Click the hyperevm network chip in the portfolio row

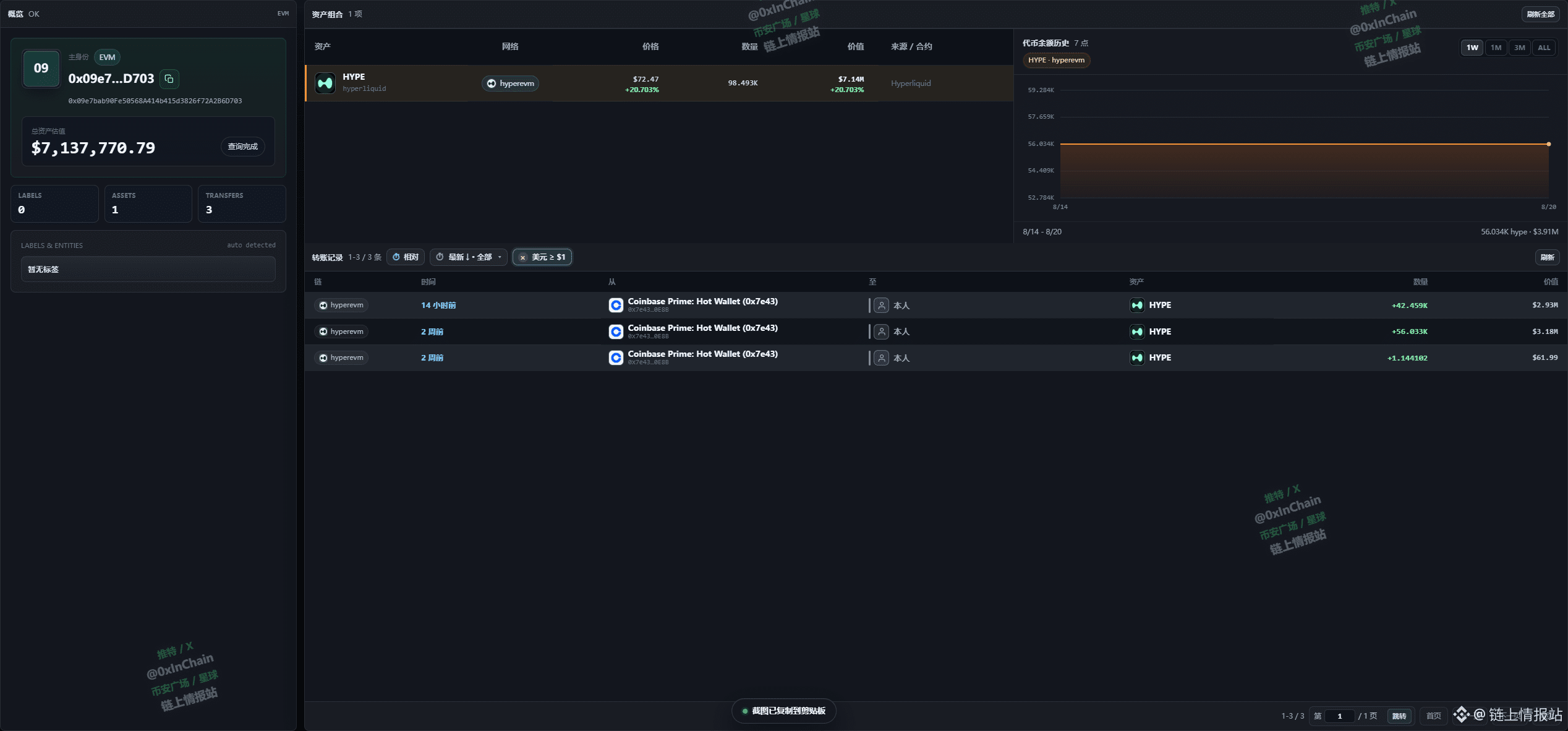510,83
